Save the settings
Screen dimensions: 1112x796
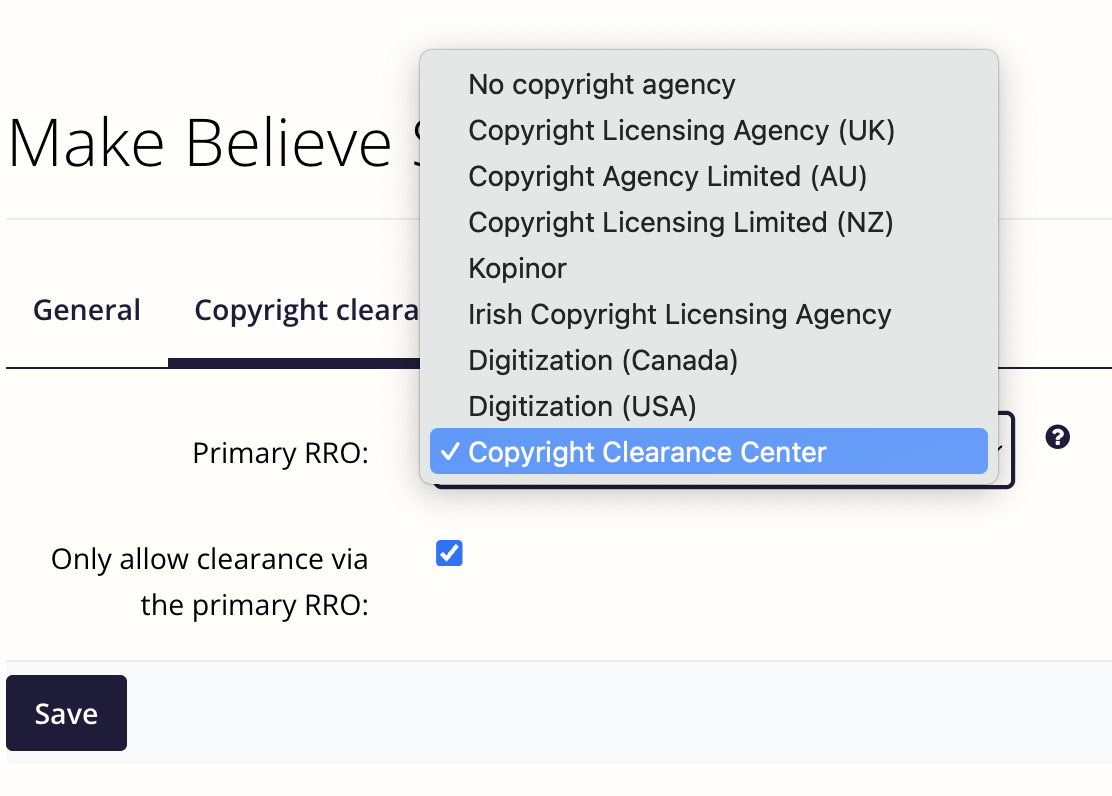coord(67,713)
